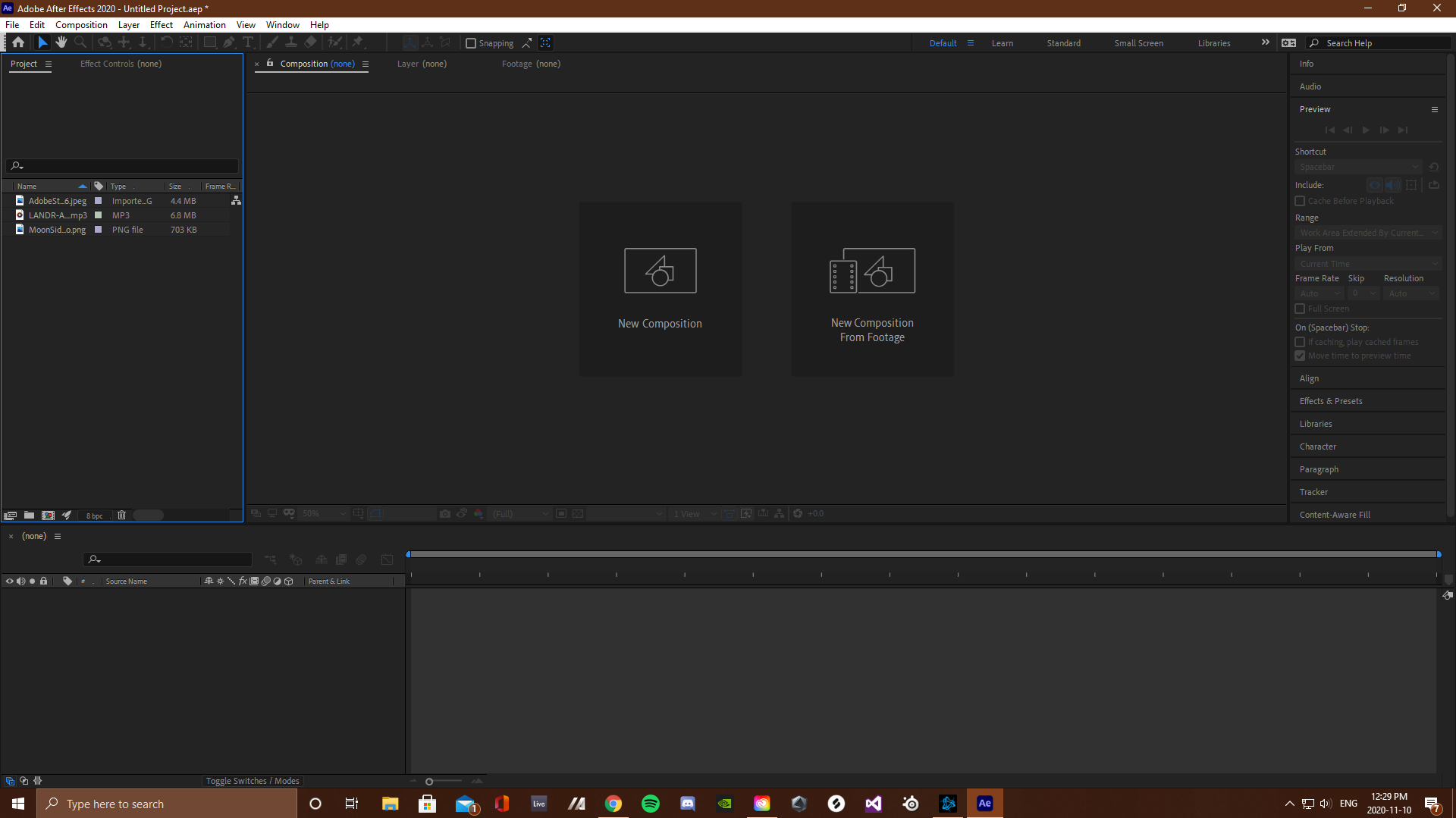Choose the Selection arrow tool
1456x818 pixels.
(x=42, y=42)
